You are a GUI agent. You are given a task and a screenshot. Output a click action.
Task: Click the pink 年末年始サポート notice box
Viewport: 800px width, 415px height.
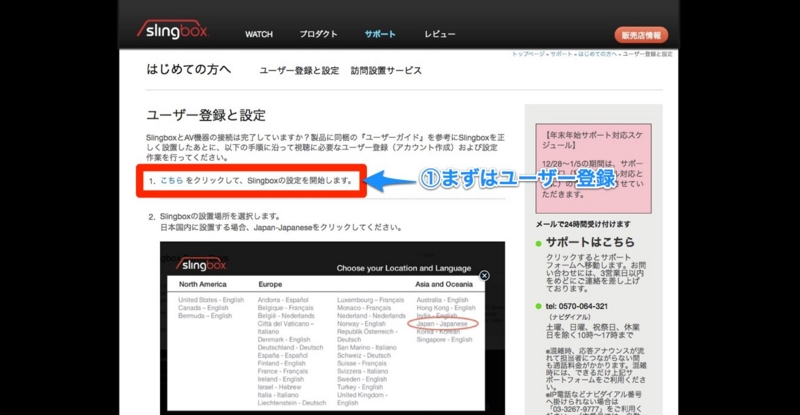click(593, 168)
